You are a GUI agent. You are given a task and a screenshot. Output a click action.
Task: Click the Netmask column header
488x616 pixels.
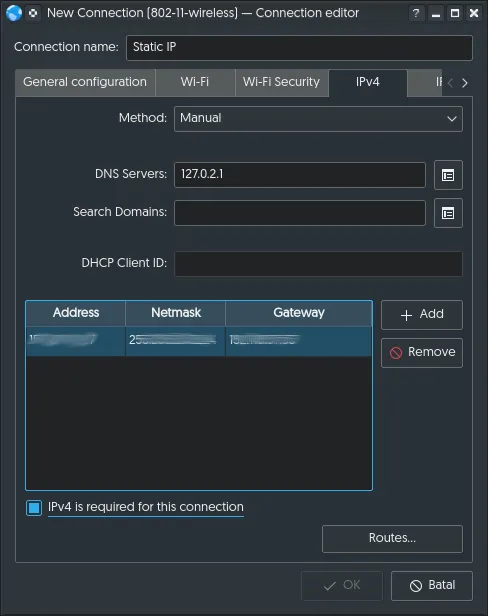point(175,313)
